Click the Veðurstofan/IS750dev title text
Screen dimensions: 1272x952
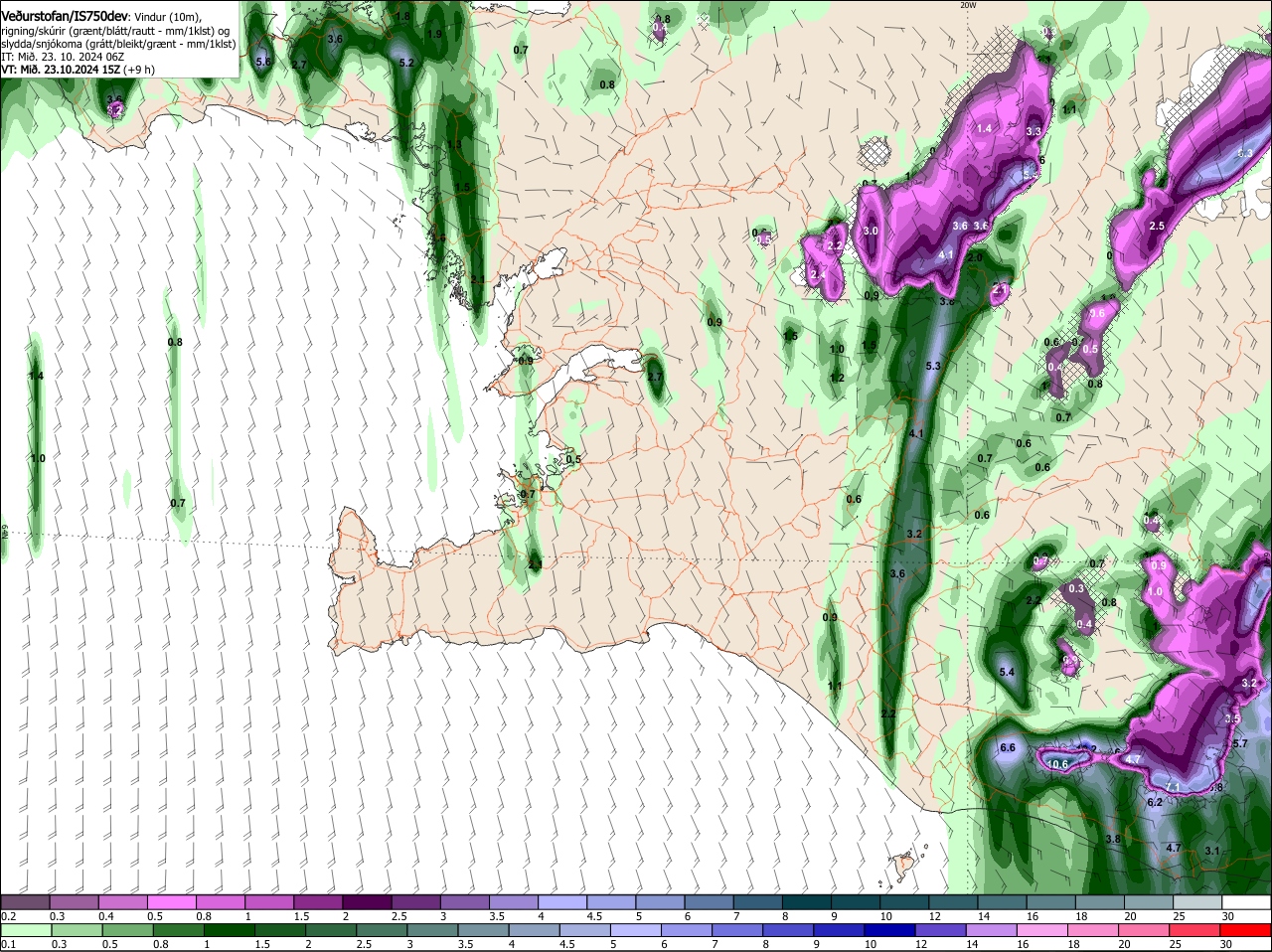[65, 16]
